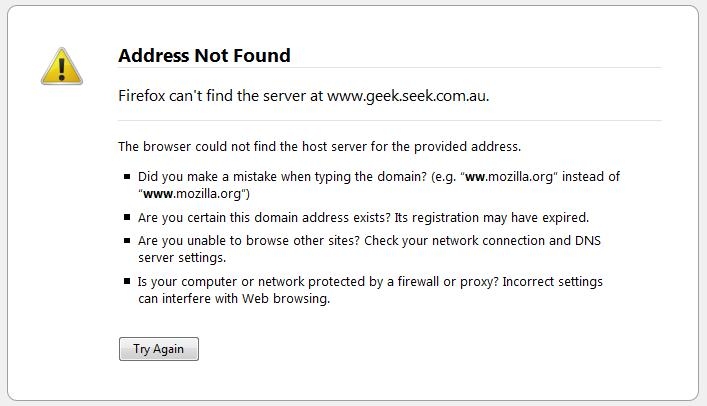Click the bold "ww" in ww.mozilla.org example
Viewport: 707px width, 406px height.
pyautogui.click(x=474, y=176)
